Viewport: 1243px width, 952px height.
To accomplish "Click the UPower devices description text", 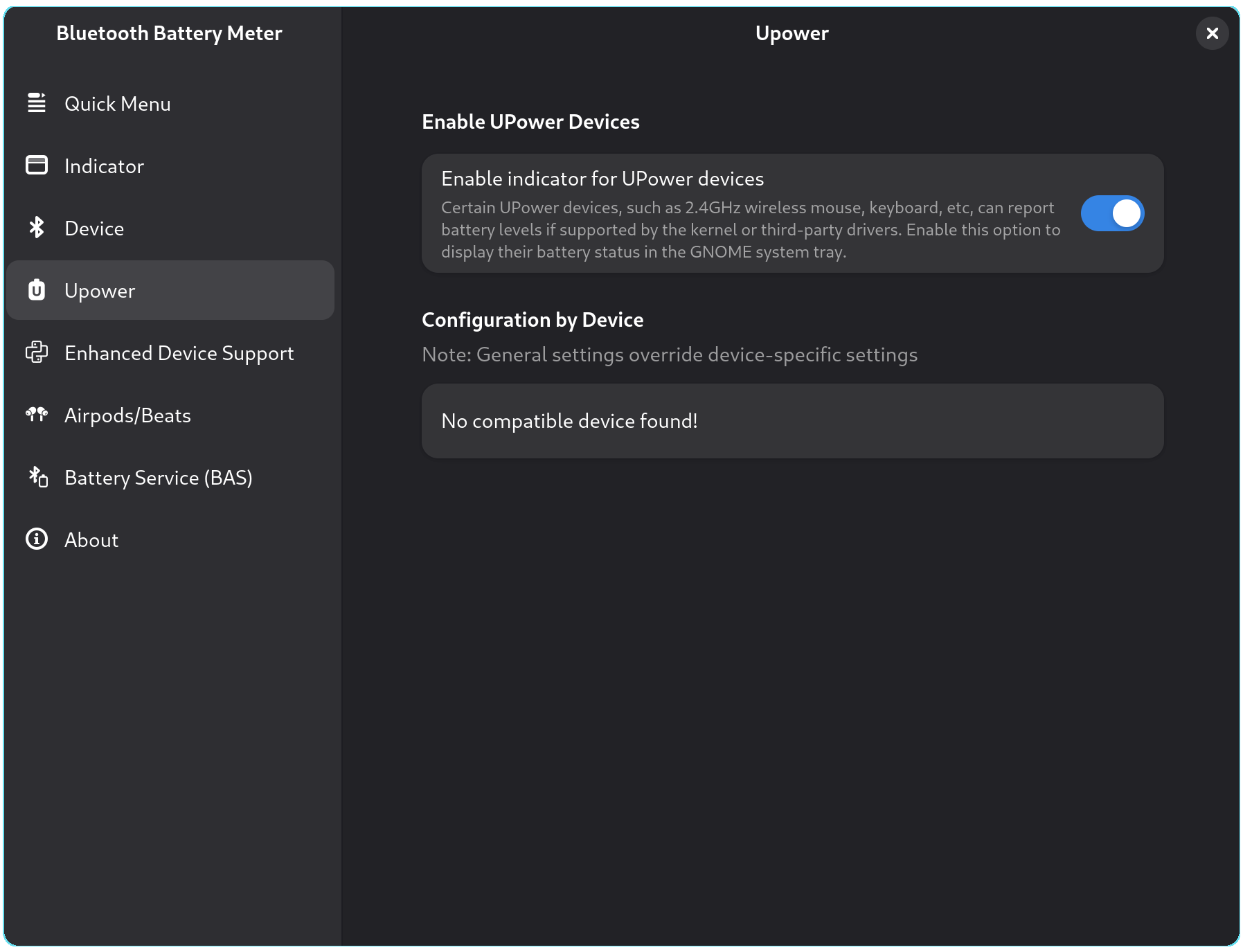I will tap(751, 230).
